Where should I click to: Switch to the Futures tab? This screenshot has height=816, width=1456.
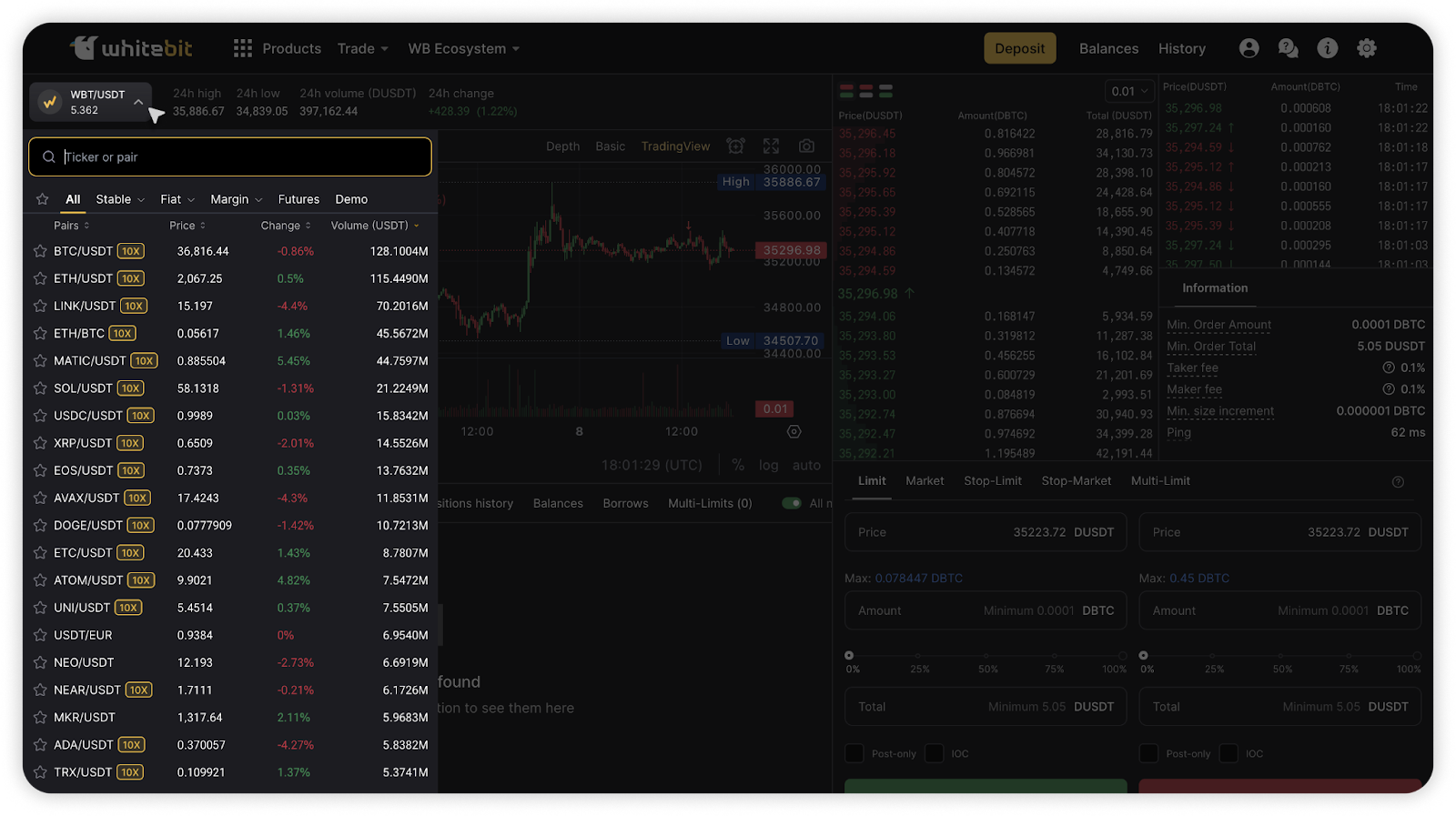(298, 199)
